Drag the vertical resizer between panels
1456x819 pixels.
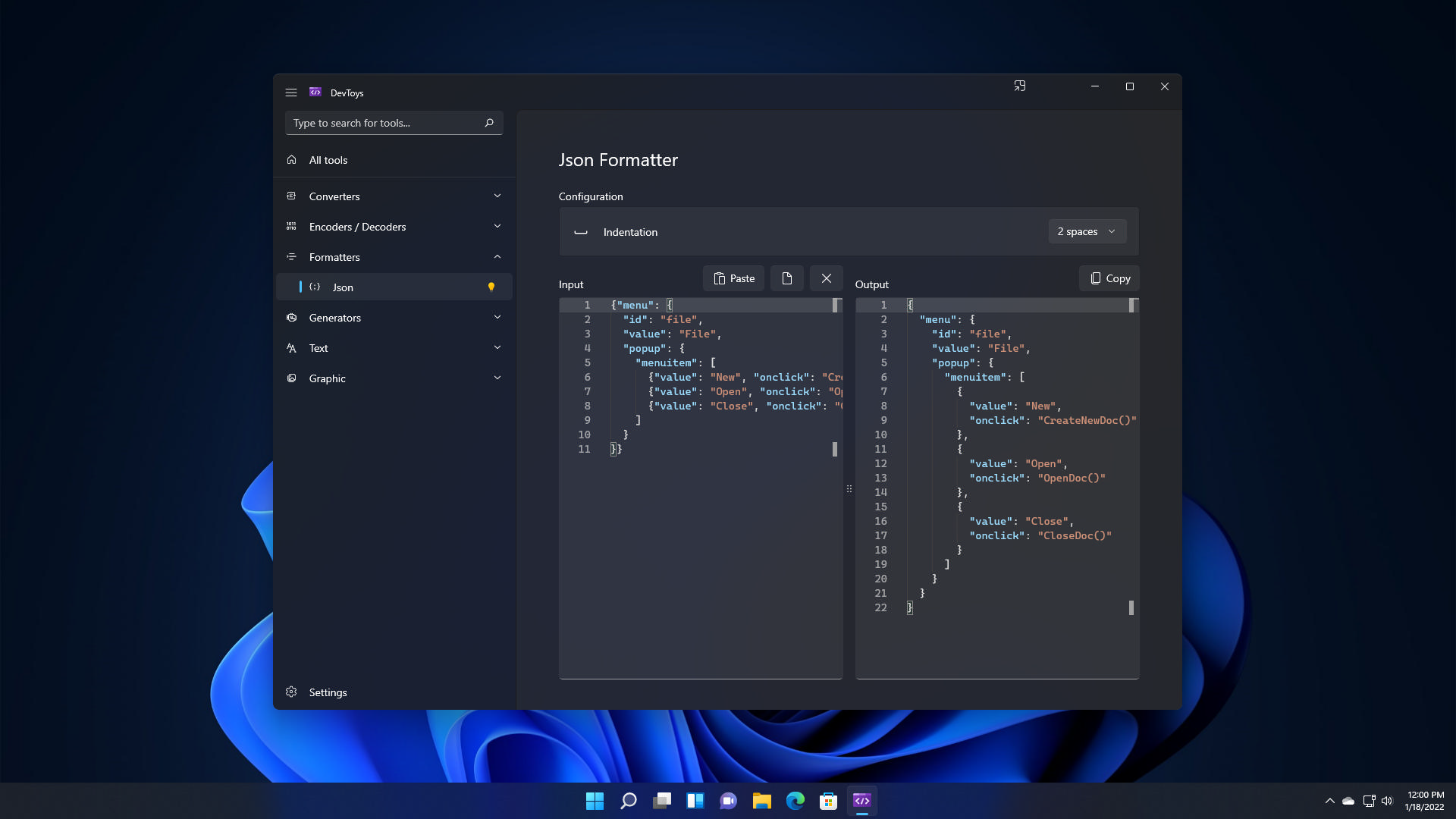[x=849, y=489]
